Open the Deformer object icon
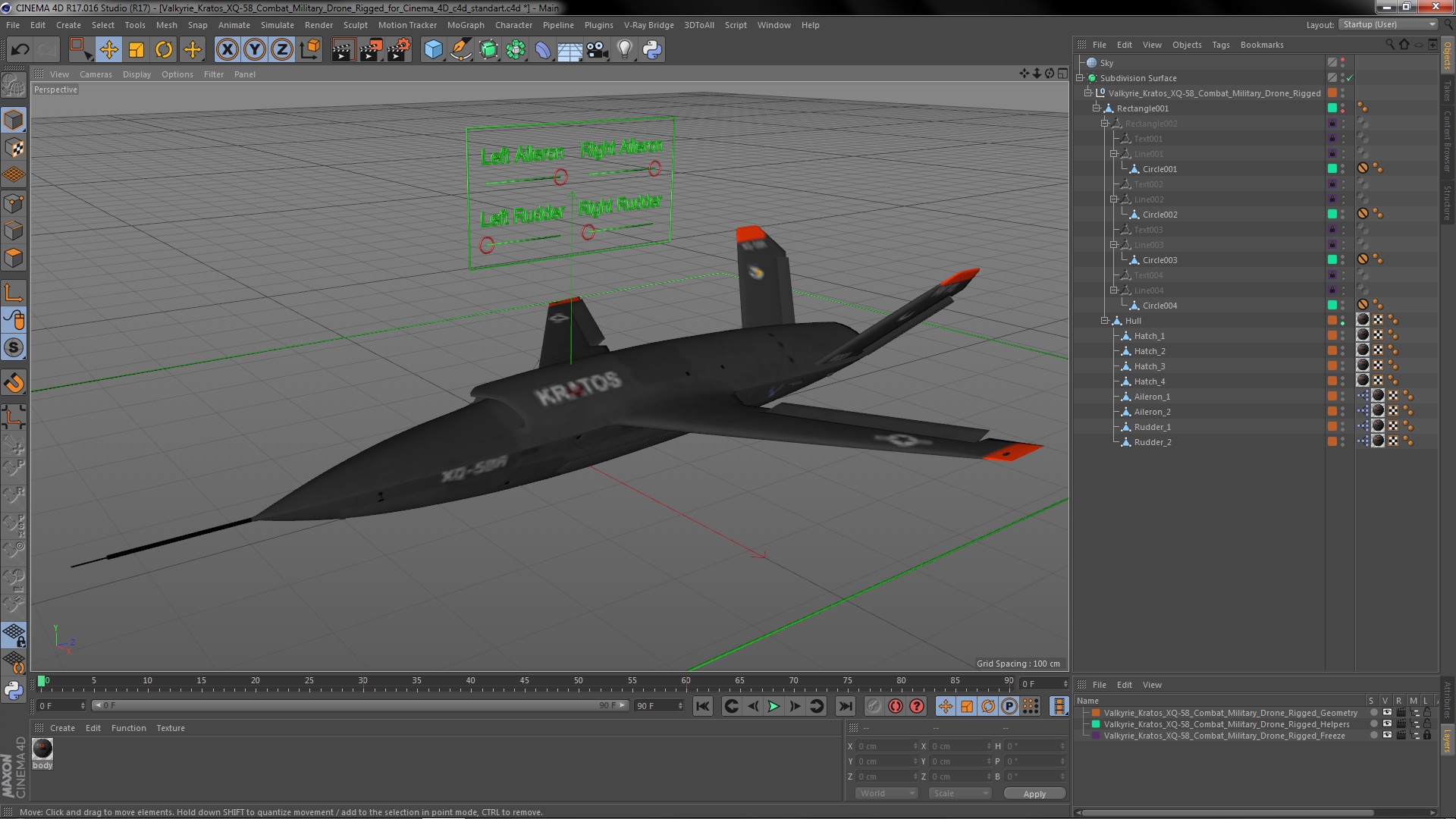 tap(543, 50)
